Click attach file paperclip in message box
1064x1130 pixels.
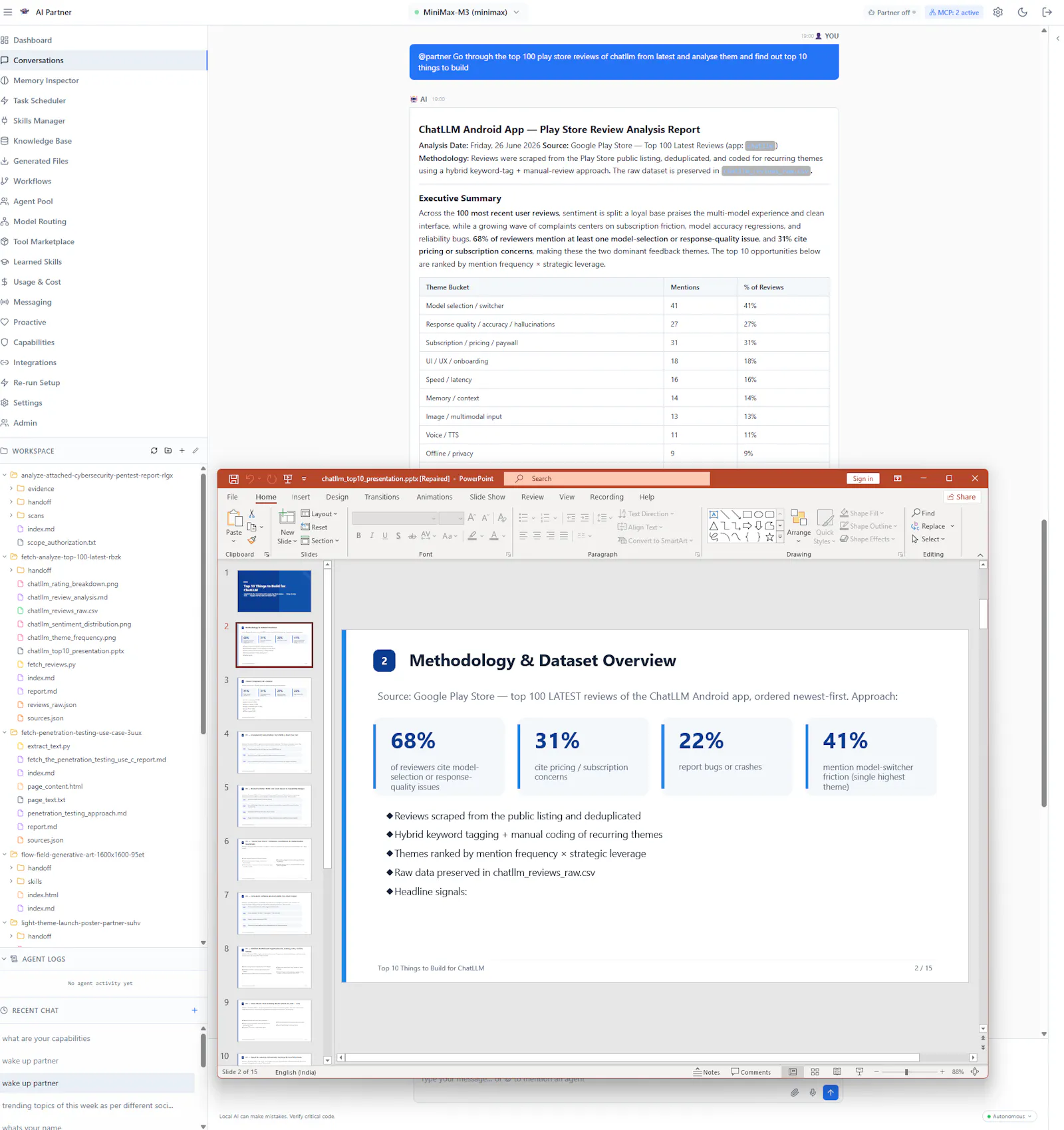pos(795,1092)
